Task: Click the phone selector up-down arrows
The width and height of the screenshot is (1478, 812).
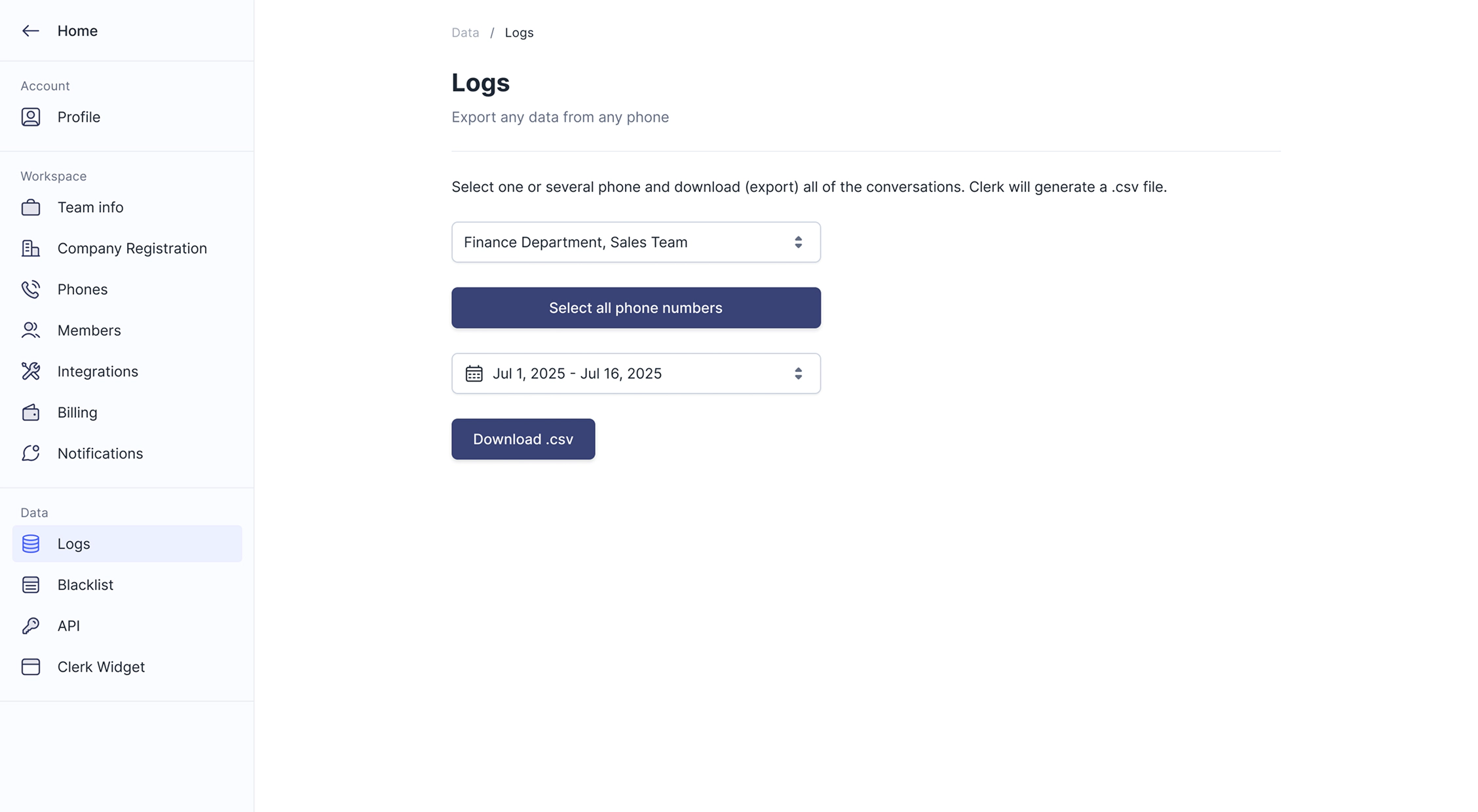Action: tap(798, 242)
